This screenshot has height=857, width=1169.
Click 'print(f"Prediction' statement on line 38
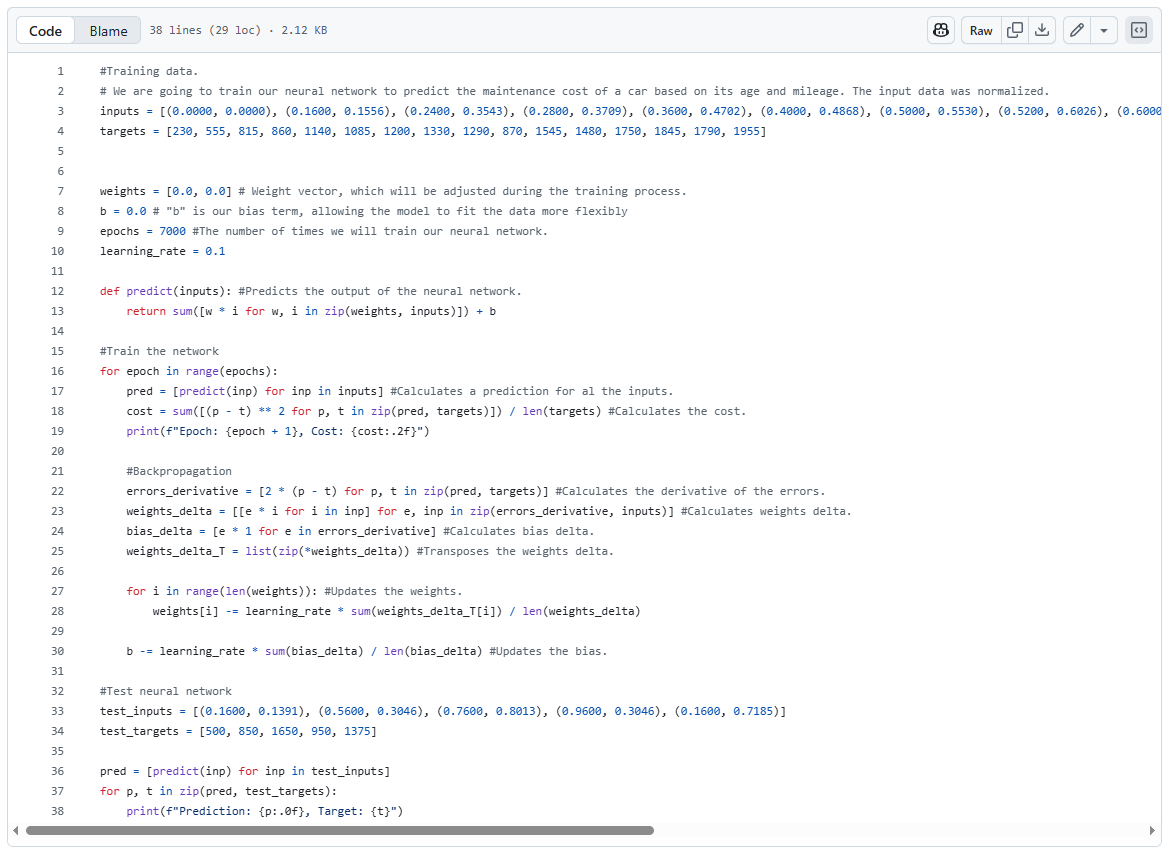(x=265, y=811)
